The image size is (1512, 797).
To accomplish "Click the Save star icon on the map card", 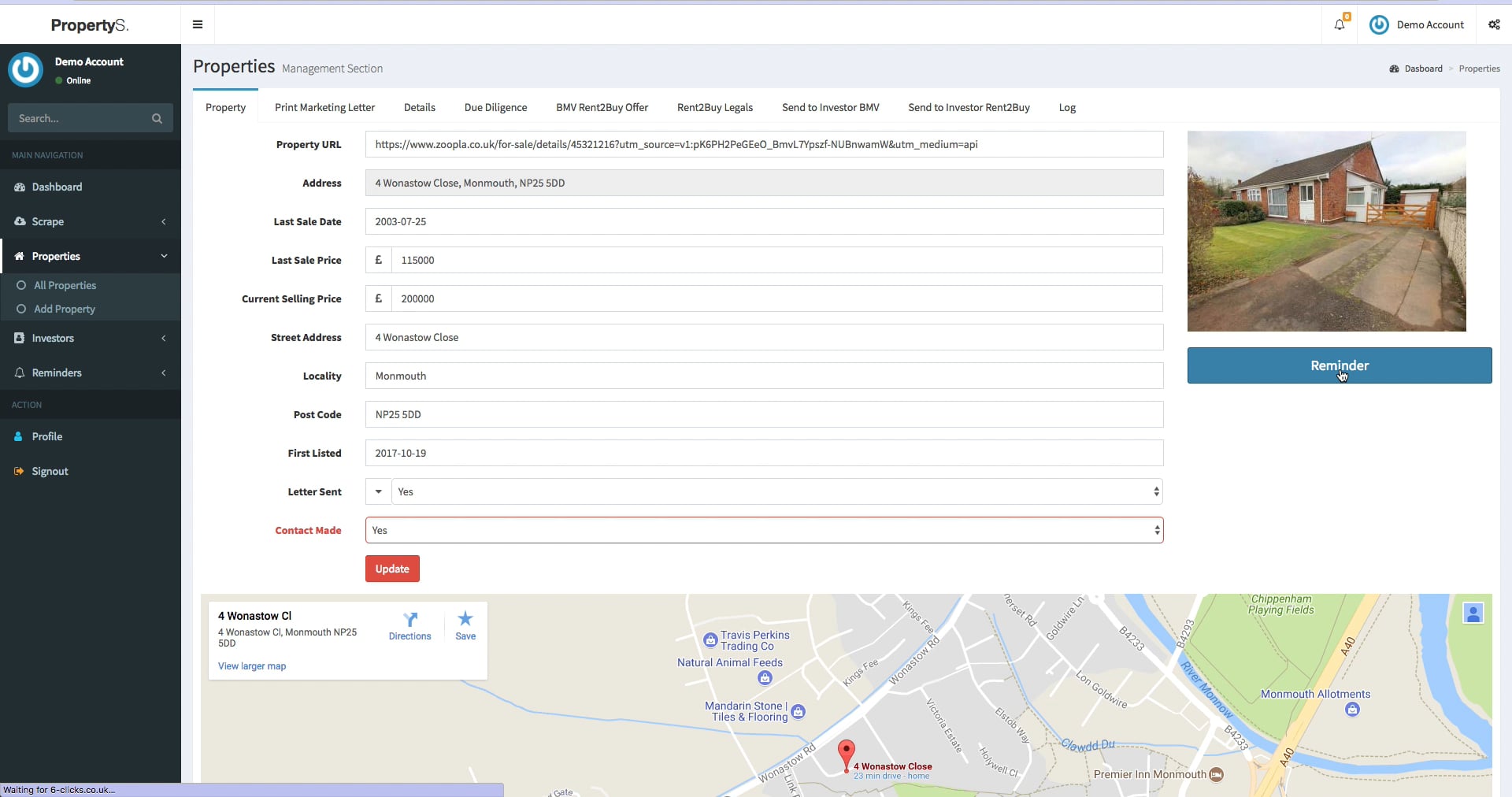I will [465, 619].
